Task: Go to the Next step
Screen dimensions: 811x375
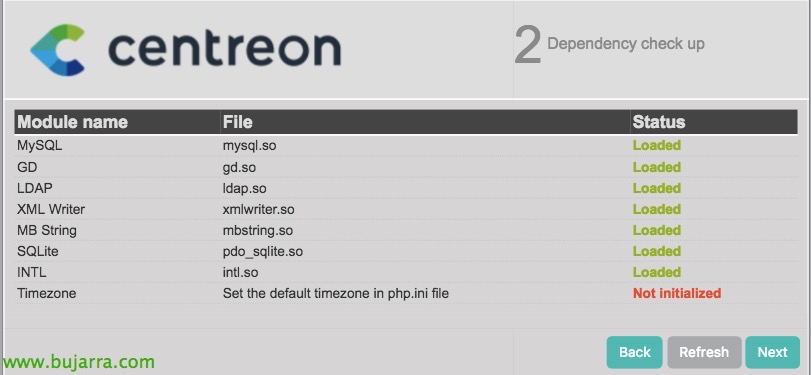Action: coord(772,352)
